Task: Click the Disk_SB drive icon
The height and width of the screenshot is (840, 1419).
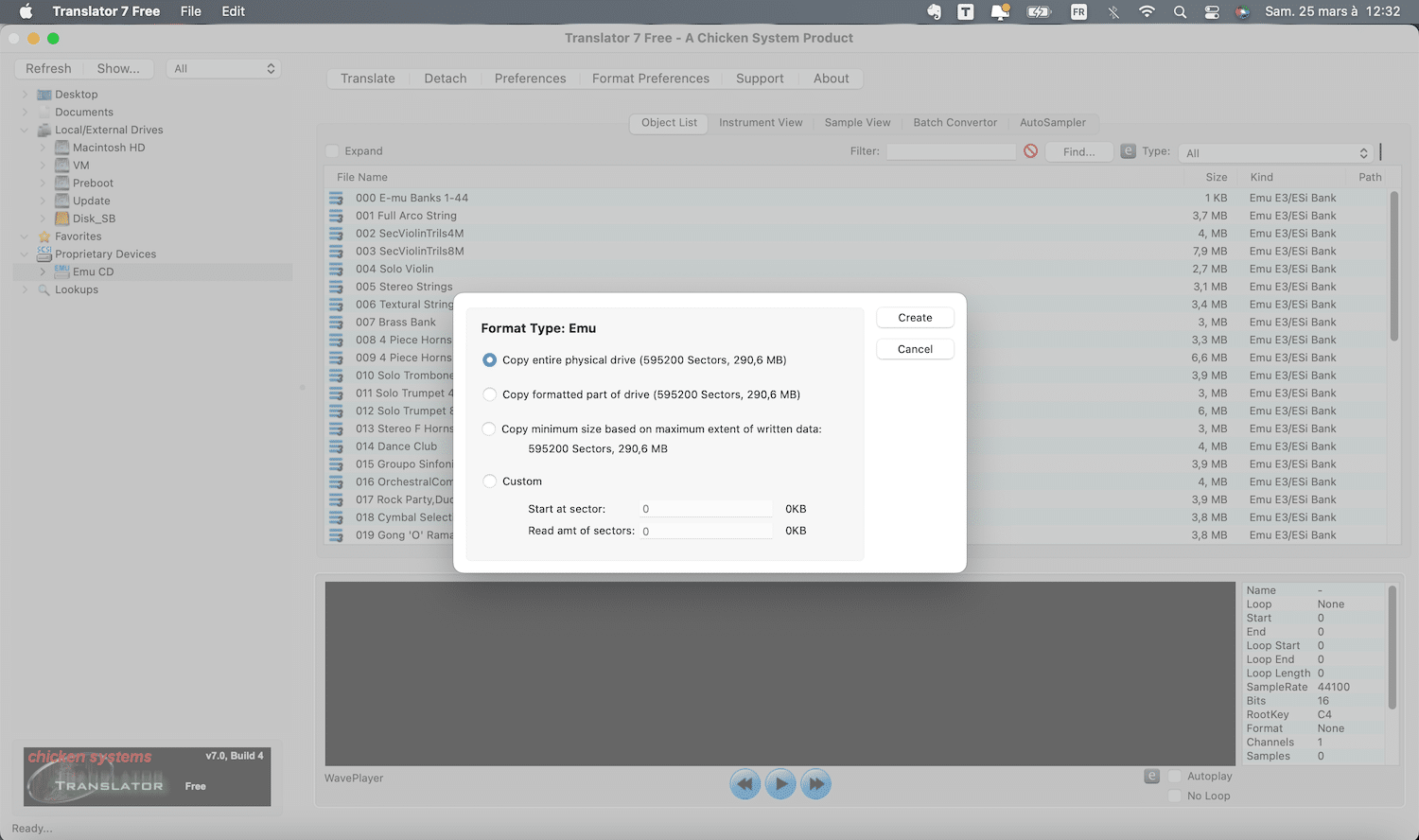Action: [62, 219]
